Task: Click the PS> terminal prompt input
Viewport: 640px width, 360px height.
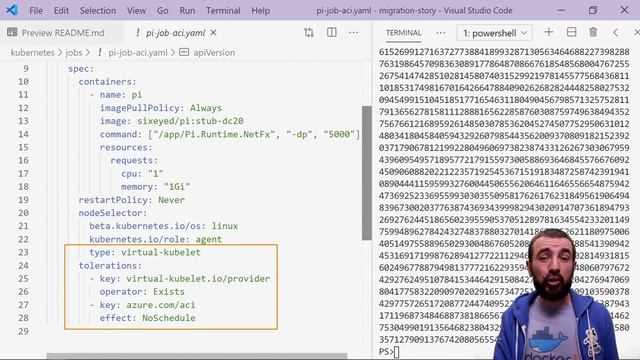Action: tap(397, 351)
